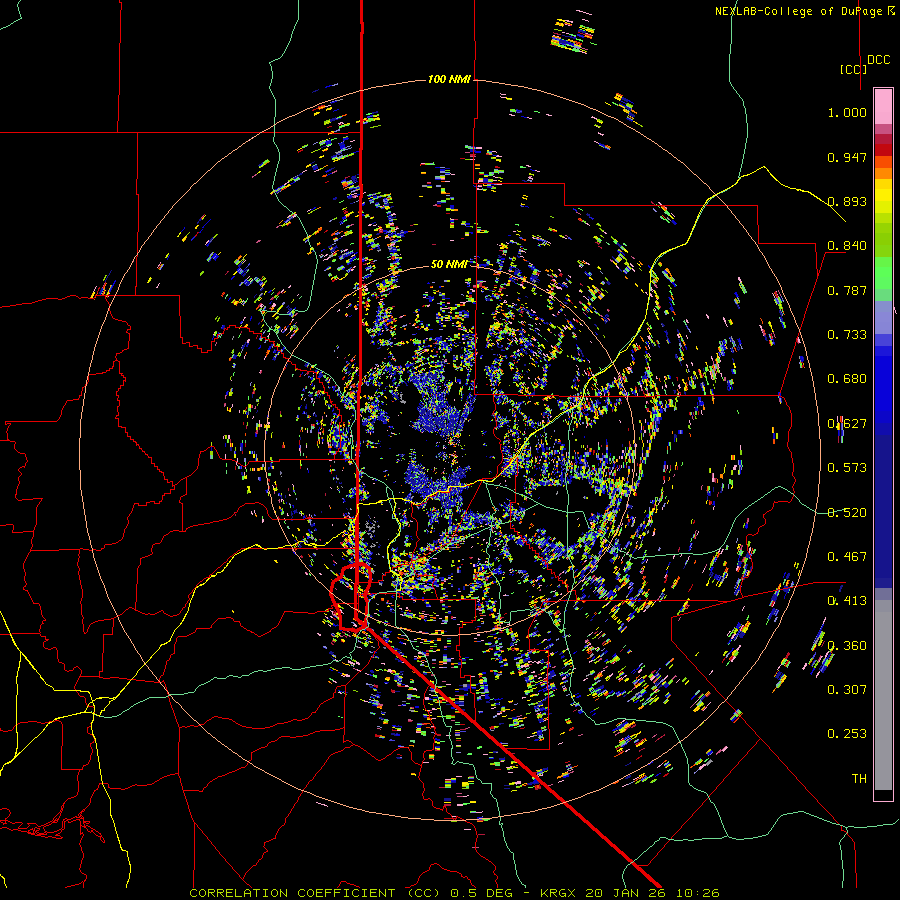The width and height of the screenshot is (900, 900).
Task: Click the gray segment of the color bar
Action: pos(883,695)
